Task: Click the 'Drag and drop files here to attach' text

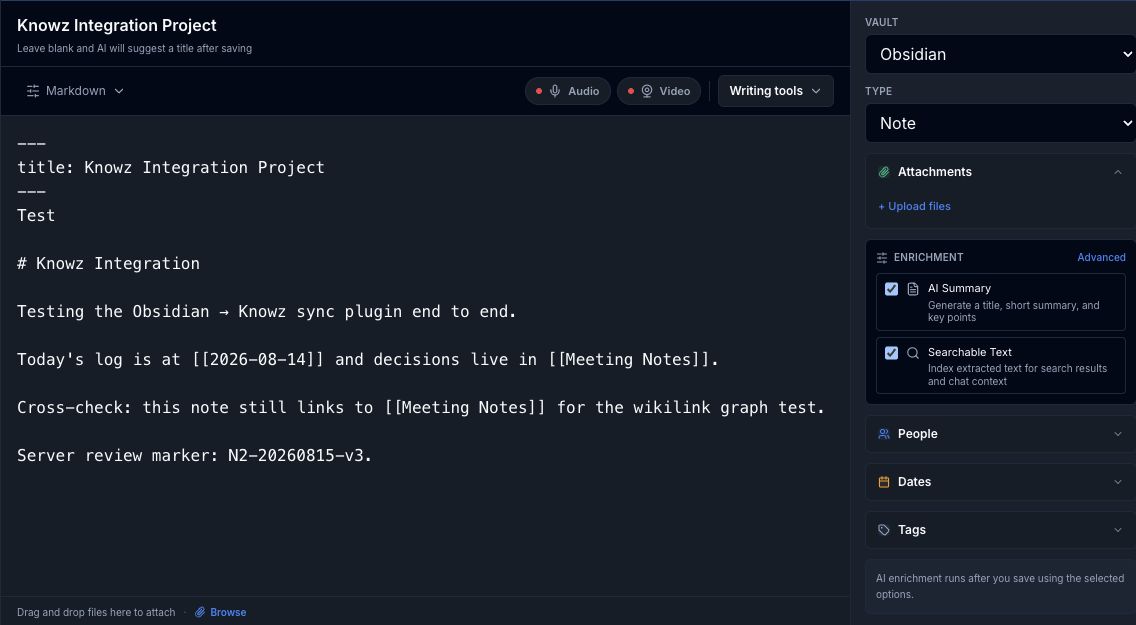Action: (96, 613)
